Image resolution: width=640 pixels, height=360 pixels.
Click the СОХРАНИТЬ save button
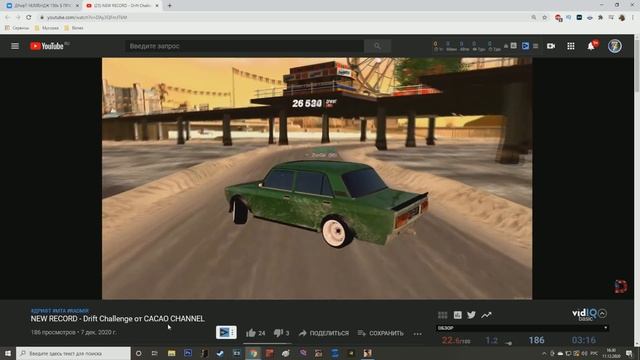(x=380, y=333)
